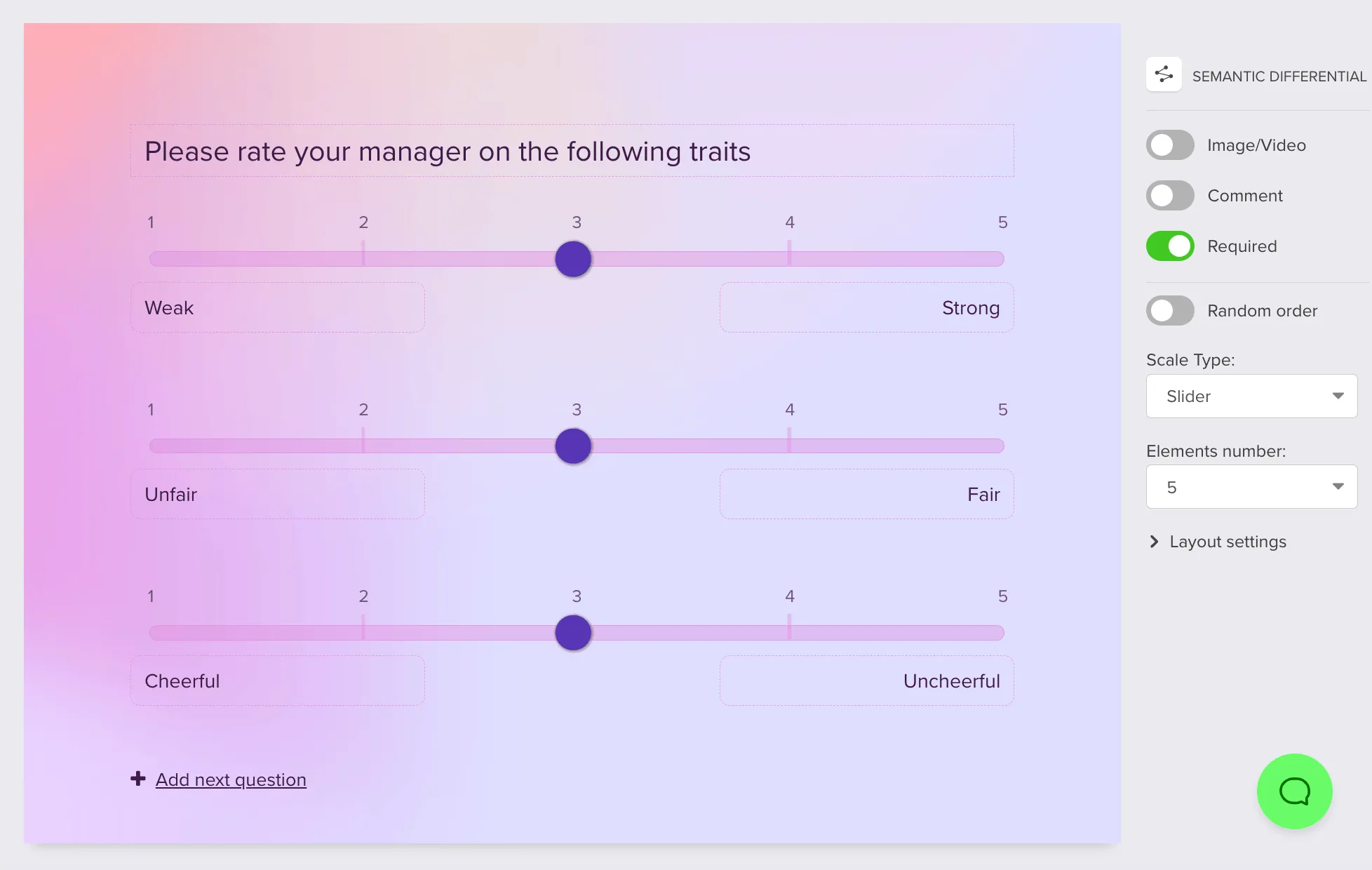This screenshot has width=1372, height=870.
Task: Open the Elements number dropdown
Action: (1251, 487)
